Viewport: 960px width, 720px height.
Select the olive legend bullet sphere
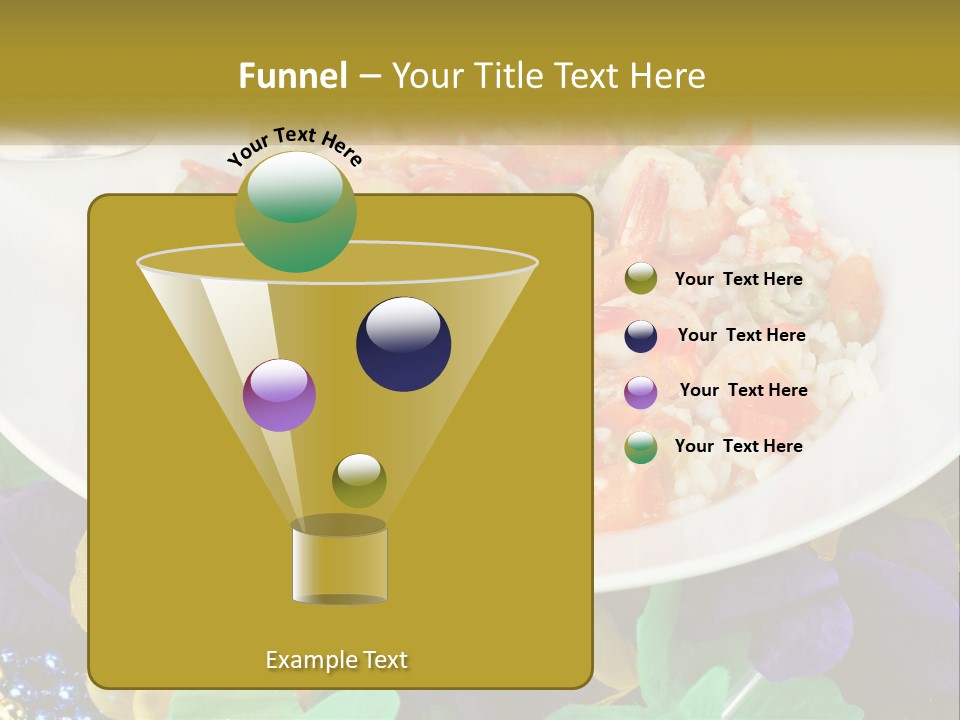[x=641, y=279]
